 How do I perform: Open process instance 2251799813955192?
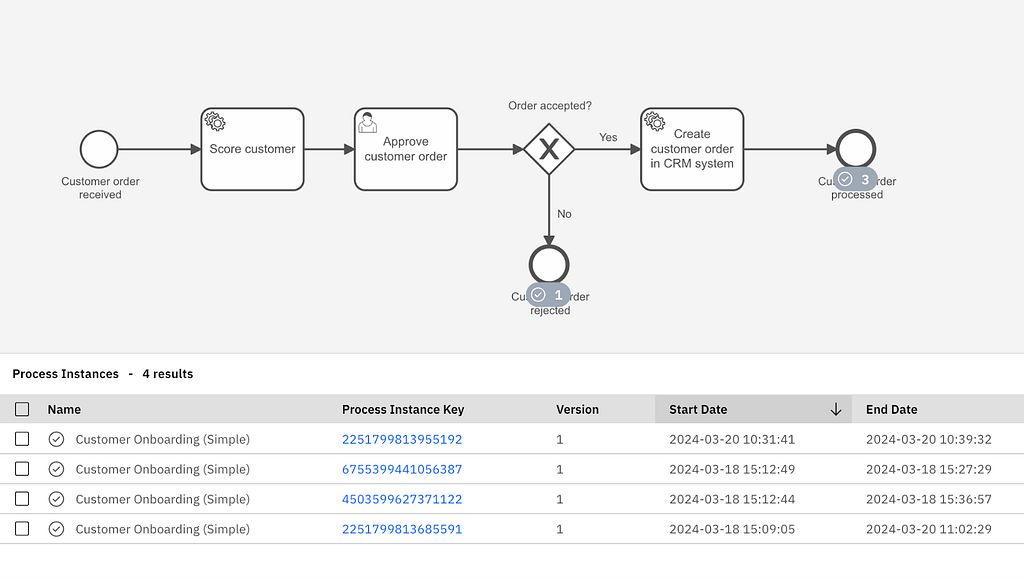tap(402, 439)
